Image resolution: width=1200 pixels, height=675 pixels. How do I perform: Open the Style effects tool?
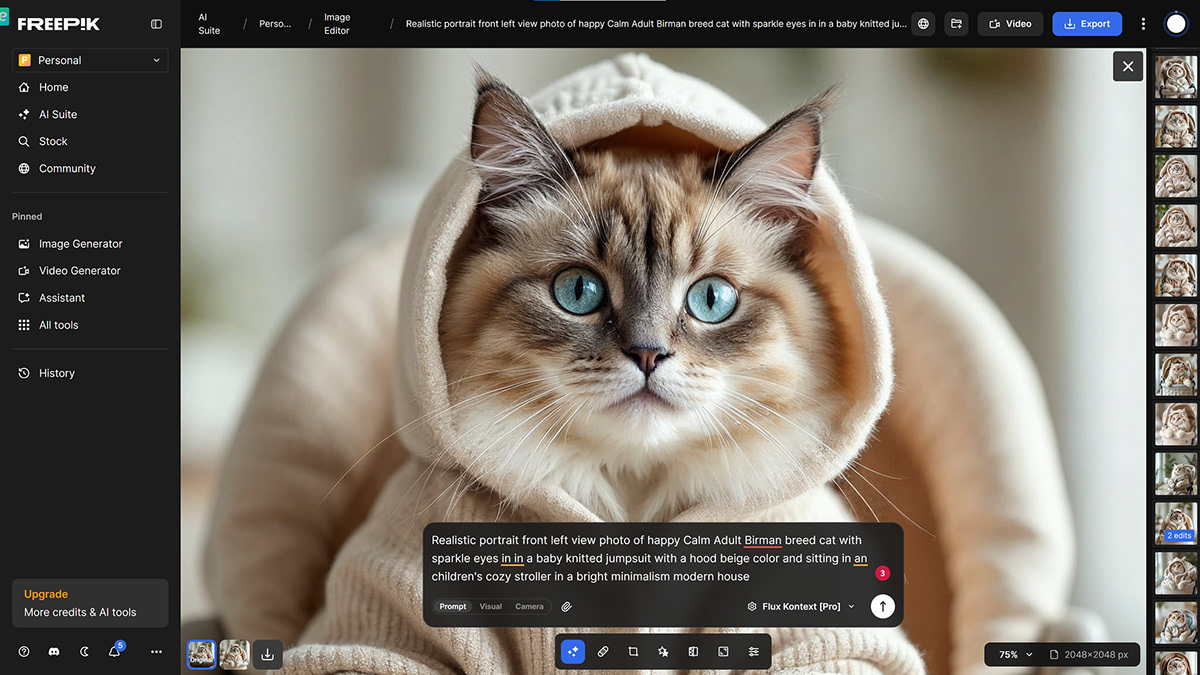pyautogui.click(x=663, y=652)
